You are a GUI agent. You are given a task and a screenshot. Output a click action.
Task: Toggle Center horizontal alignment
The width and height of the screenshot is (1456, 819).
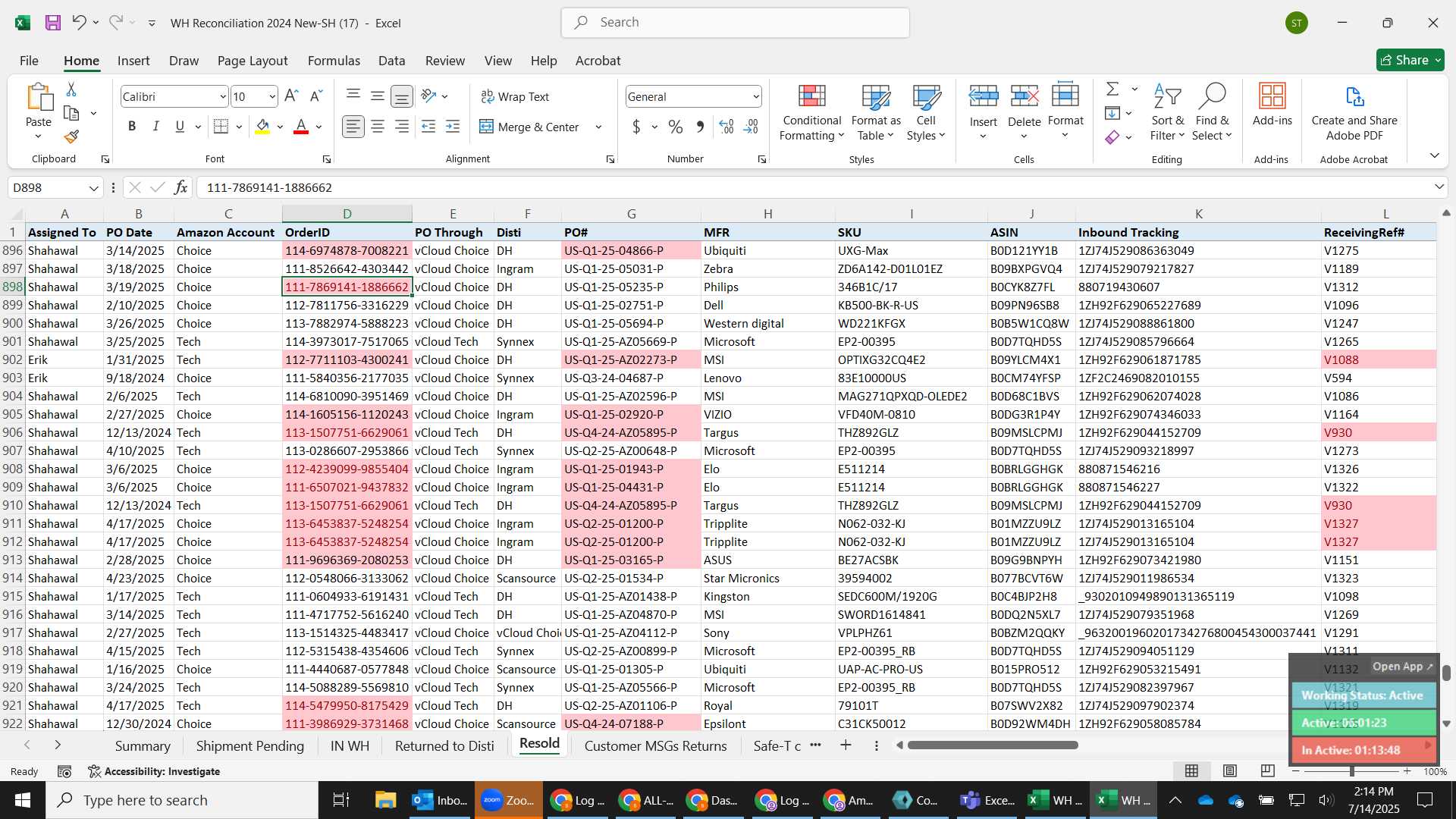pyautogui.click(x=377, y=127)
